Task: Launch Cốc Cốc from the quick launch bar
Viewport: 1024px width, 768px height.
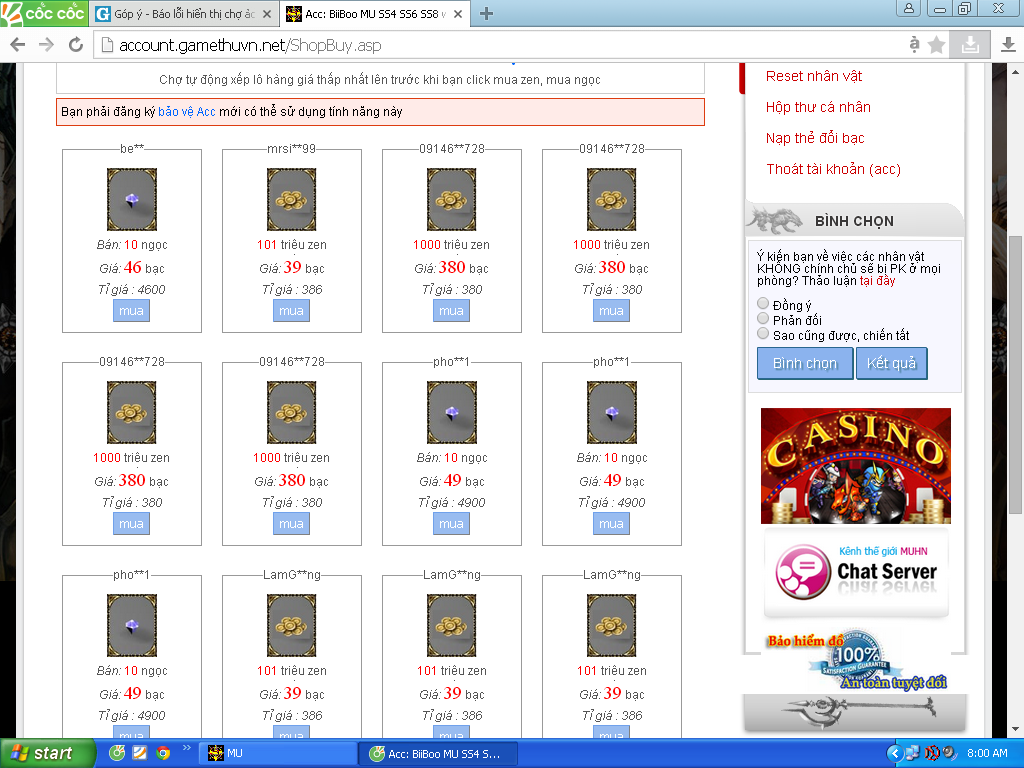Action: (118, 753)
